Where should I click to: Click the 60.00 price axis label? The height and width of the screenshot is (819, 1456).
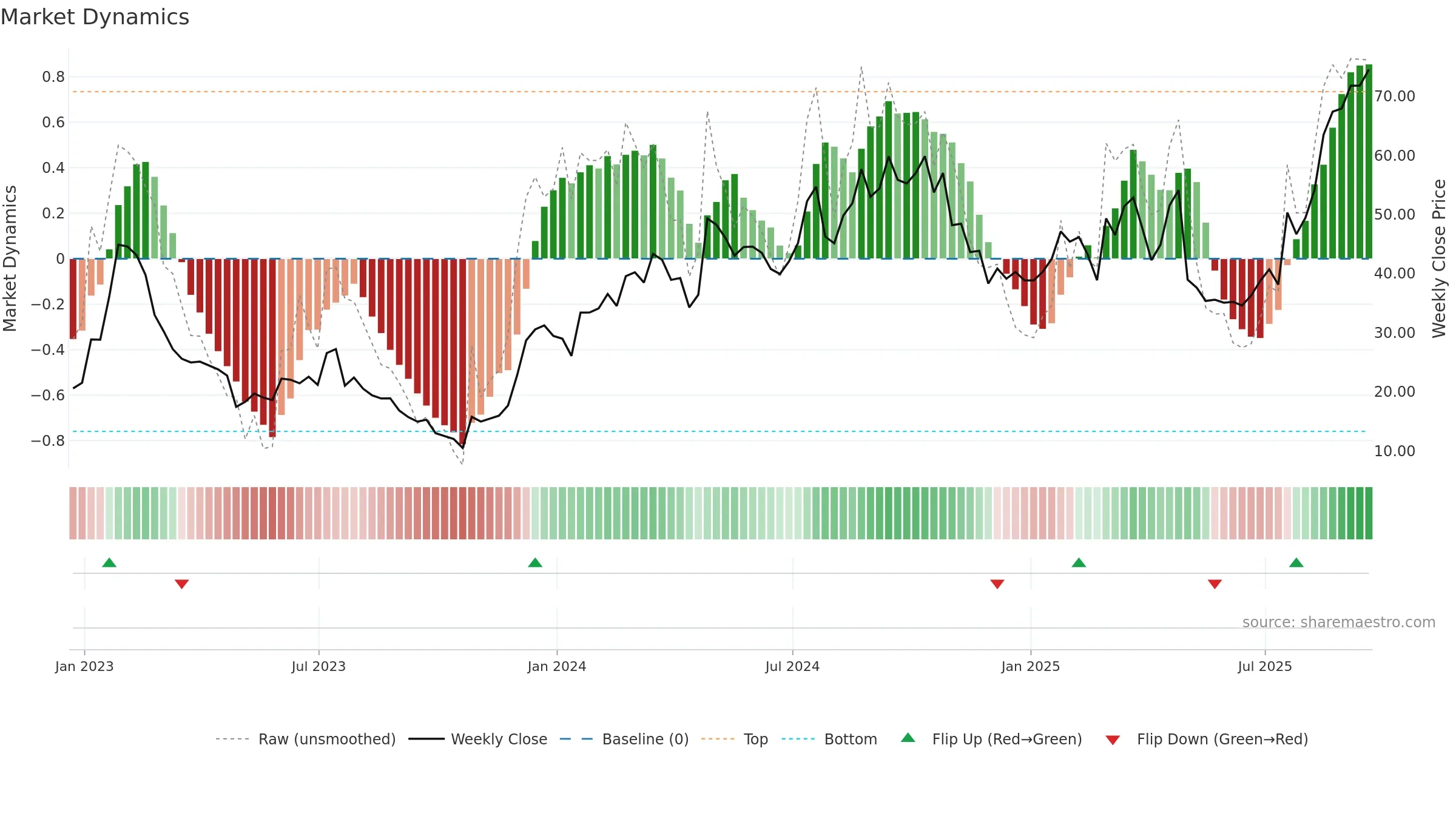click(x=1394, y=156)
